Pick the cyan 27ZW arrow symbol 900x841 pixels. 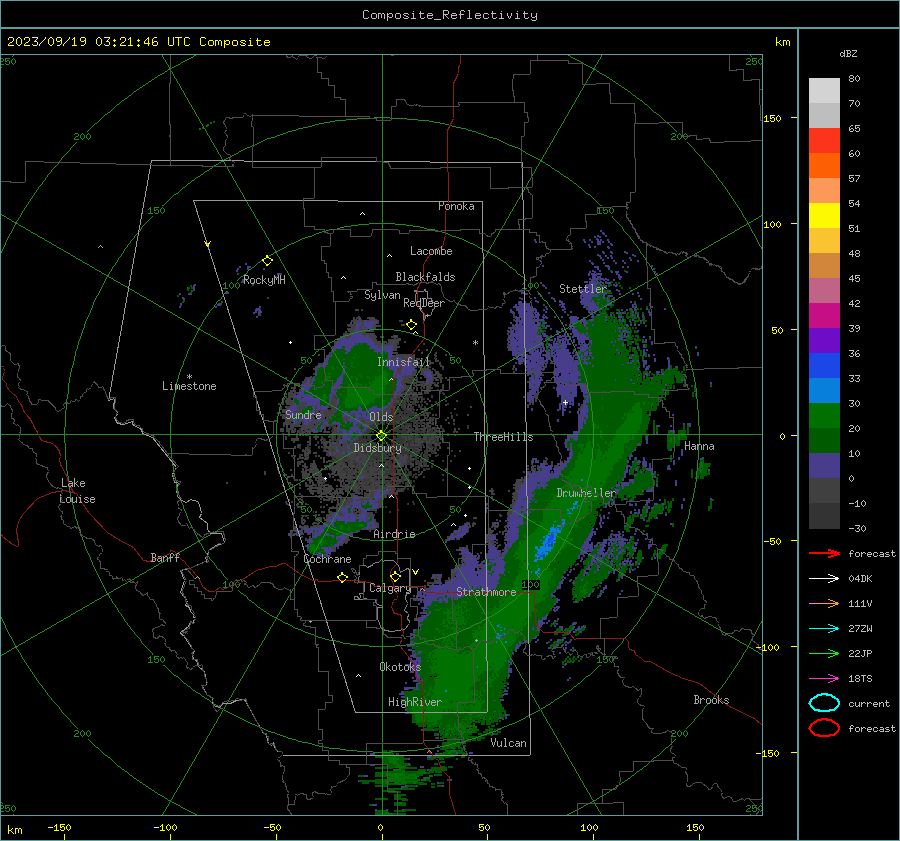click(824, 628)
